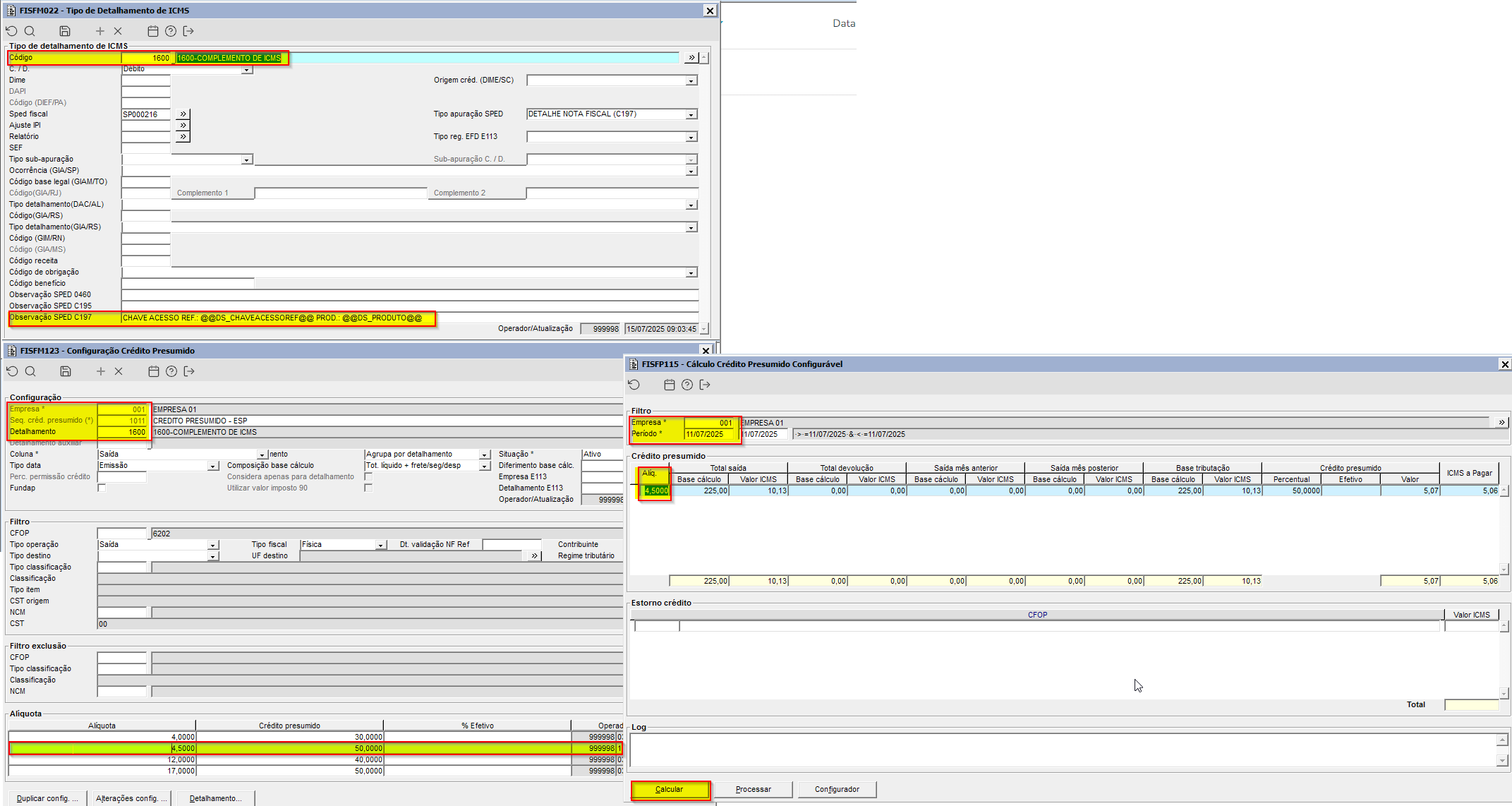Open the Tipo apuração SPED dropdown
The image size is (1512, 806).
point(691,114)
